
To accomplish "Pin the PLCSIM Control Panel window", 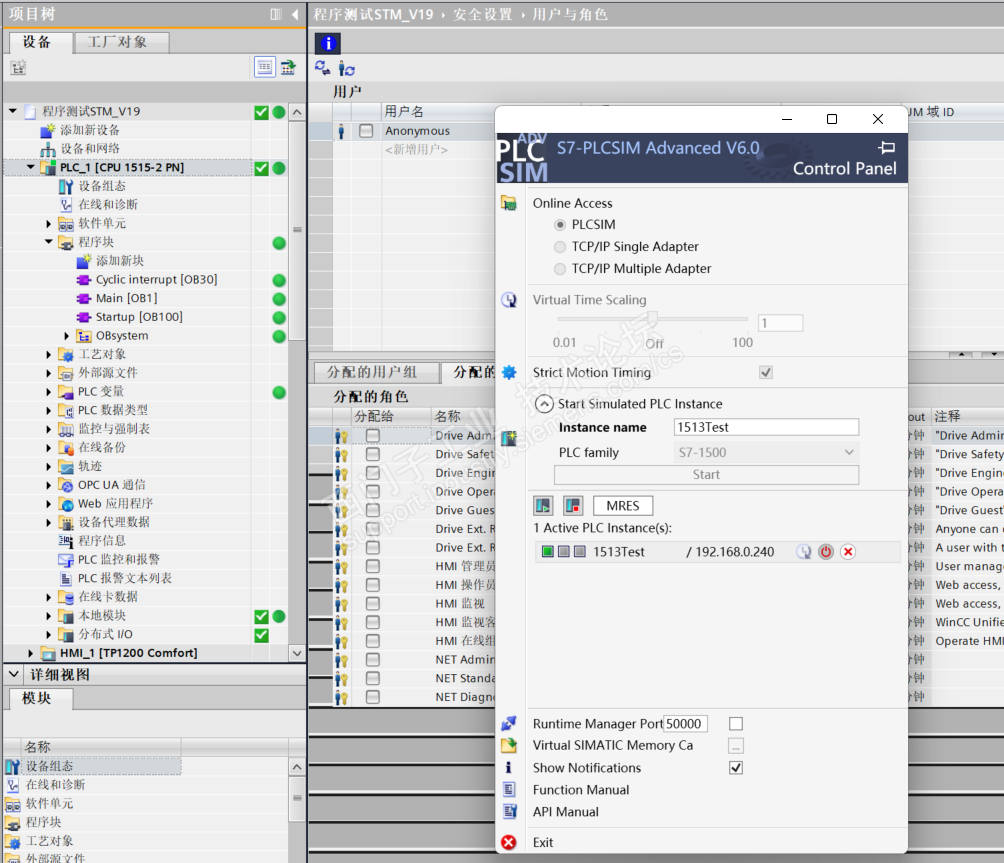I will [886, 148].
